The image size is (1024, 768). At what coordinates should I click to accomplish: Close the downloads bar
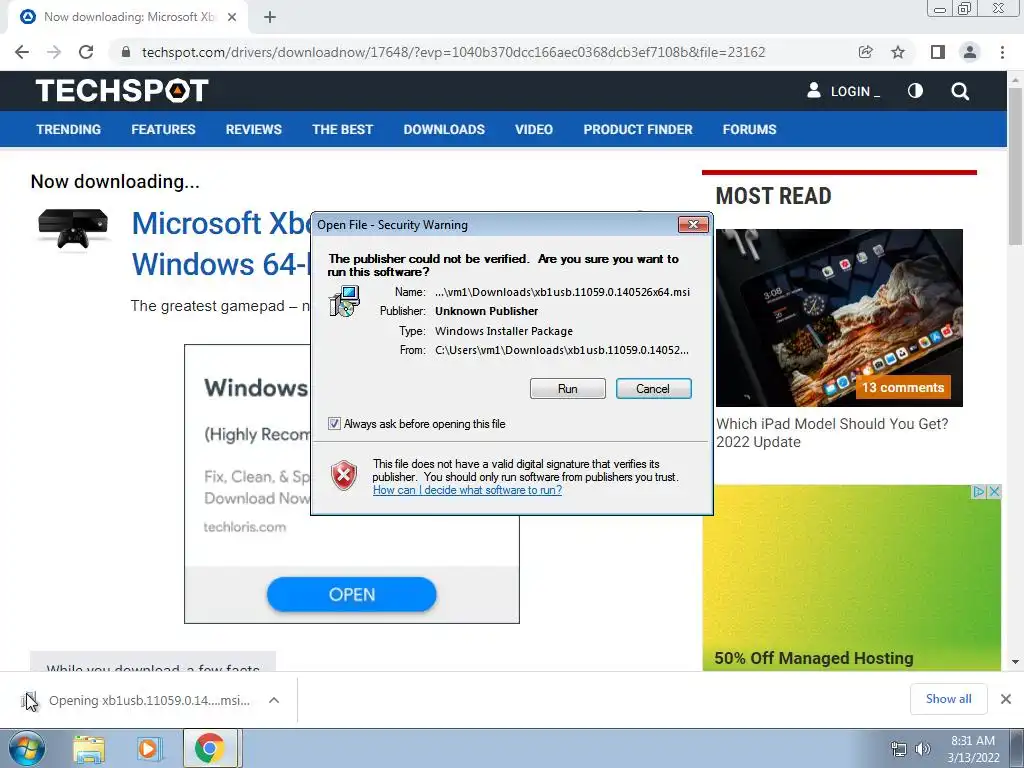(x=1006, y=699)
